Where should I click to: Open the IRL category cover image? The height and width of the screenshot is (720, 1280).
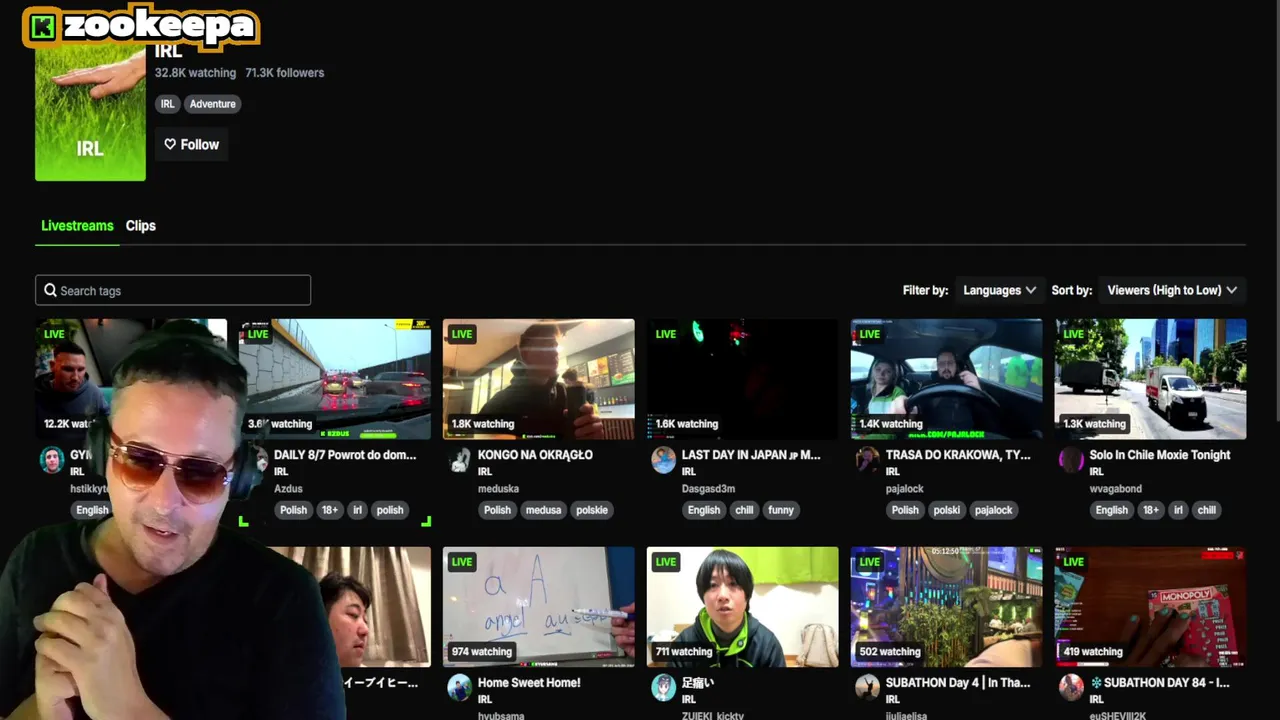pyautogui.click(x=90, y=112)
